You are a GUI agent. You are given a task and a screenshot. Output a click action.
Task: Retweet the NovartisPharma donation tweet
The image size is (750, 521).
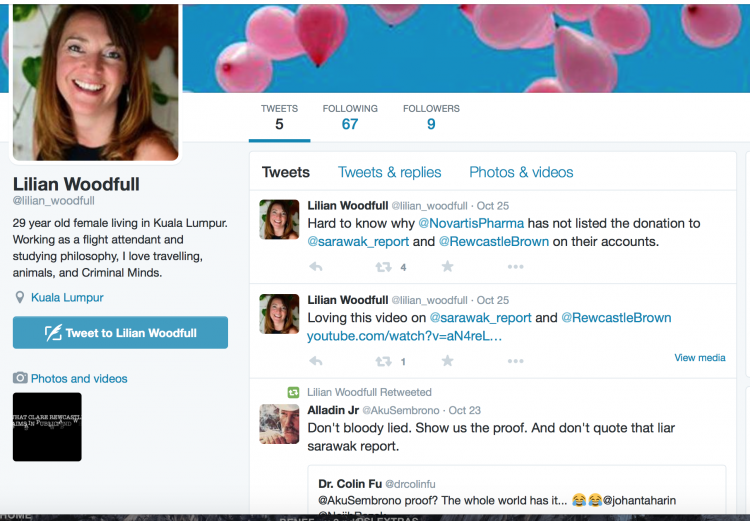[384, 266]
